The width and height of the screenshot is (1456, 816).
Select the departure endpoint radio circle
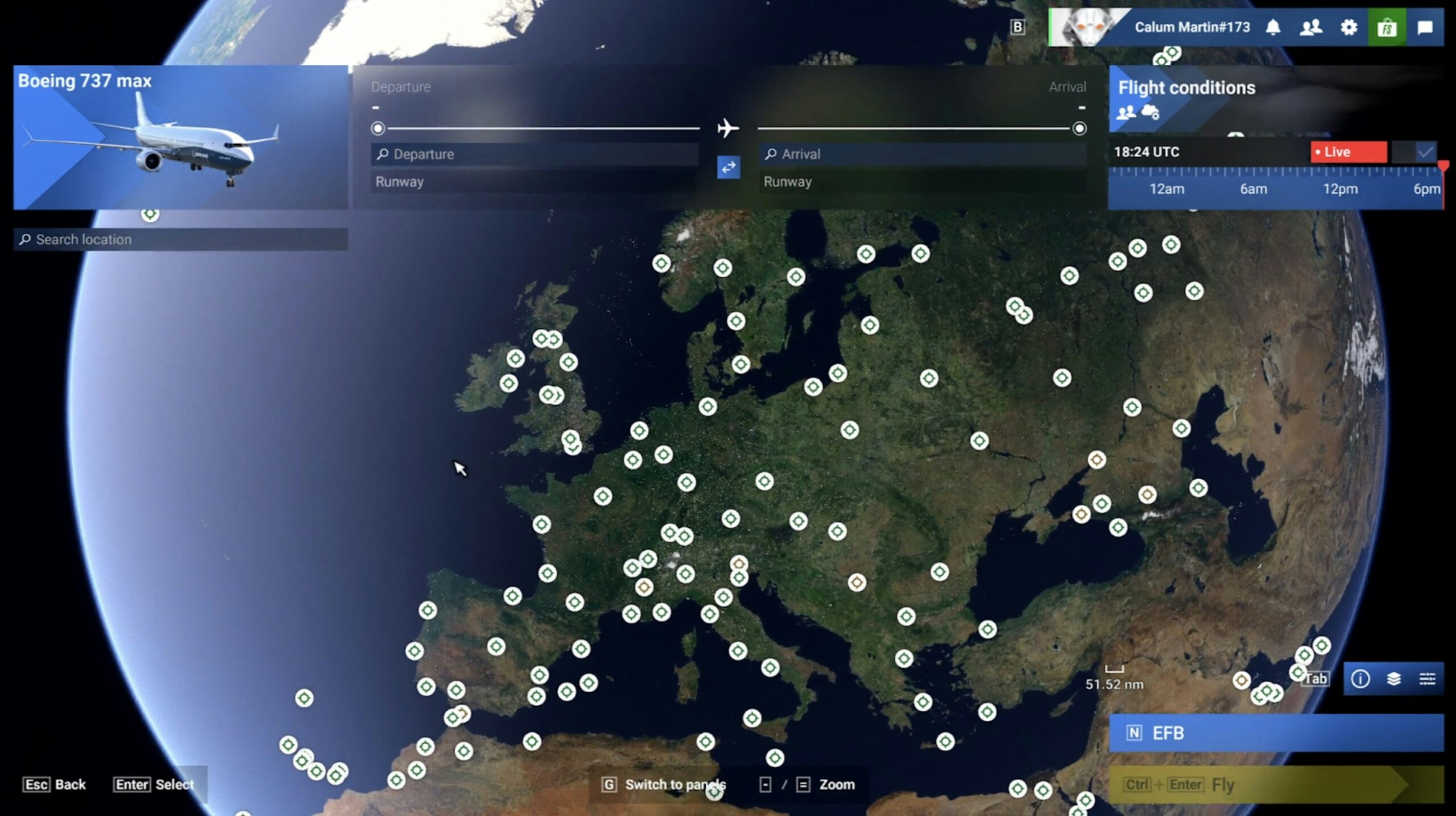pos(378,129)
